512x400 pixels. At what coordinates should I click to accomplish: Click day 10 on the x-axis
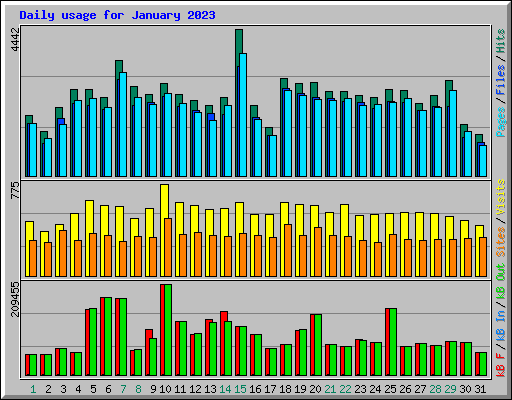point(165,389)
